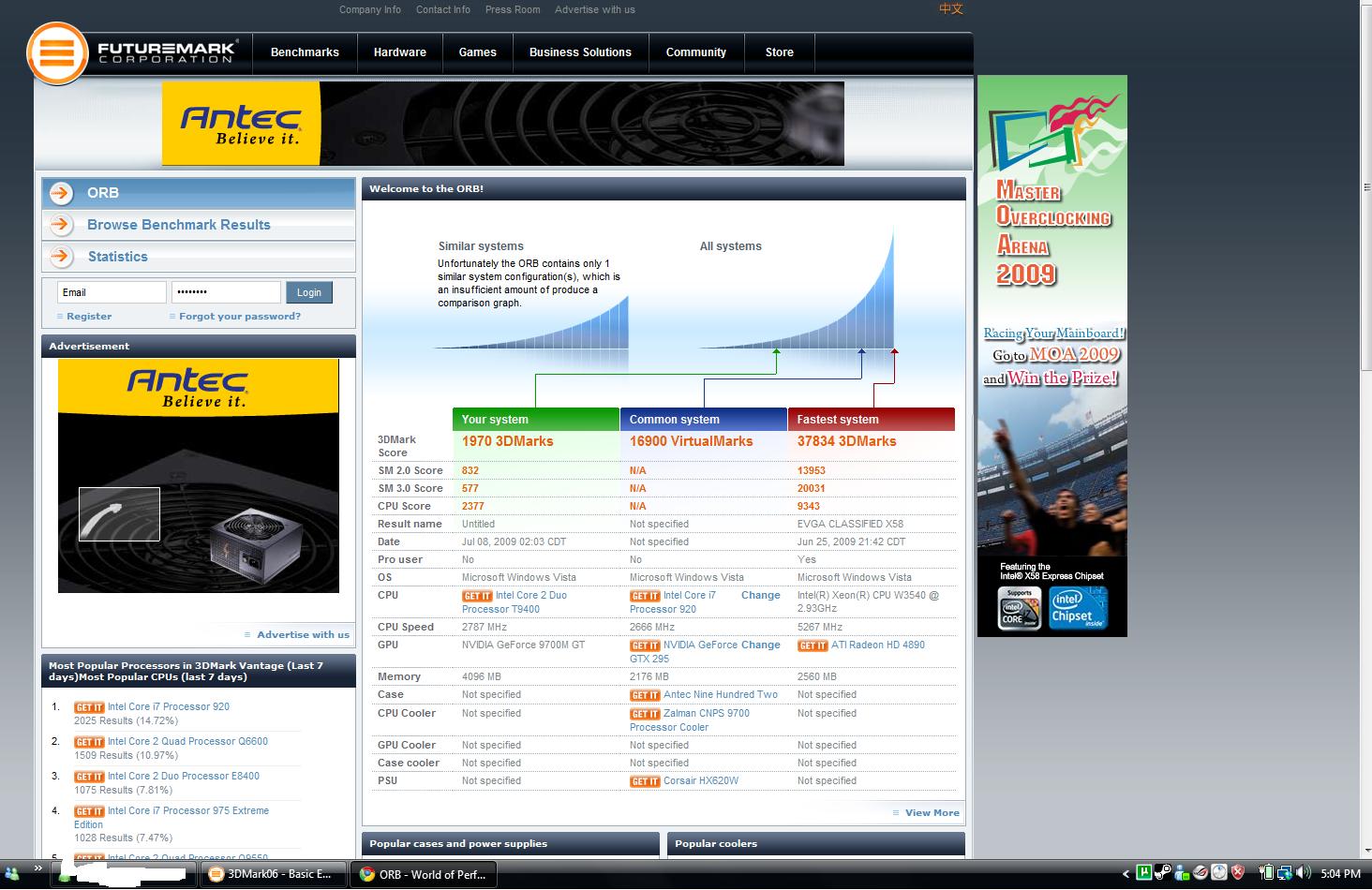The width and height of the screenshot is (1372, 890).
Task: Click the taskbar clock showing 5:04 PM
Action: click(x=1340, y=874)
